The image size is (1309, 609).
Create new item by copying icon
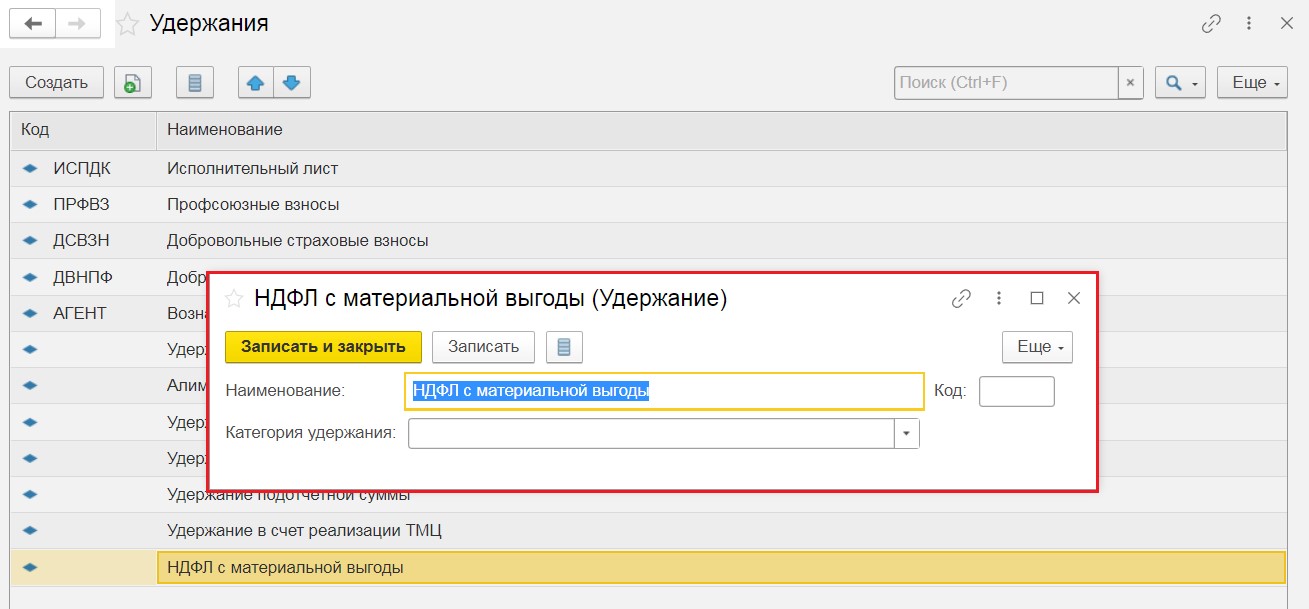[x=133, y=83]
